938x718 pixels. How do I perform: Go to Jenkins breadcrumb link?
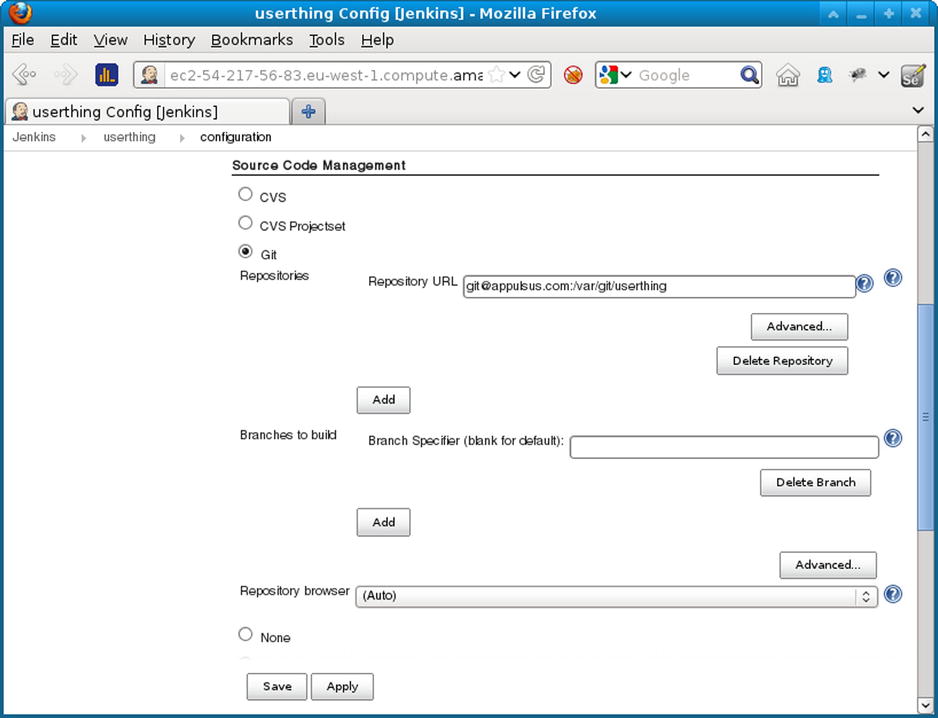coord(34,137)
